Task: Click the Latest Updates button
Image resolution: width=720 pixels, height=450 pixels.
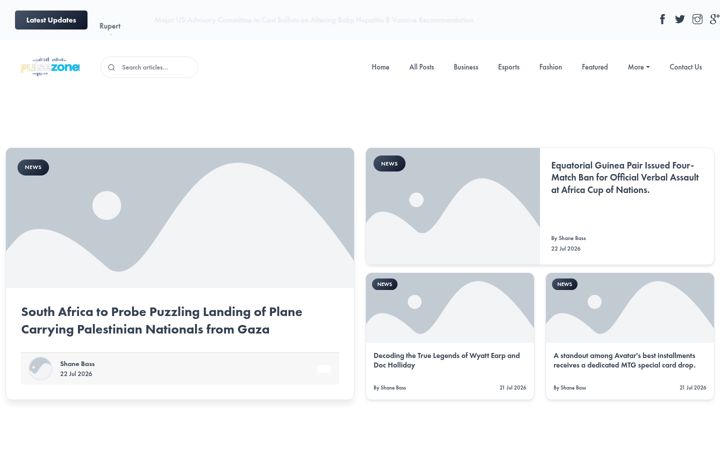Action: click(x=51, y=20)
